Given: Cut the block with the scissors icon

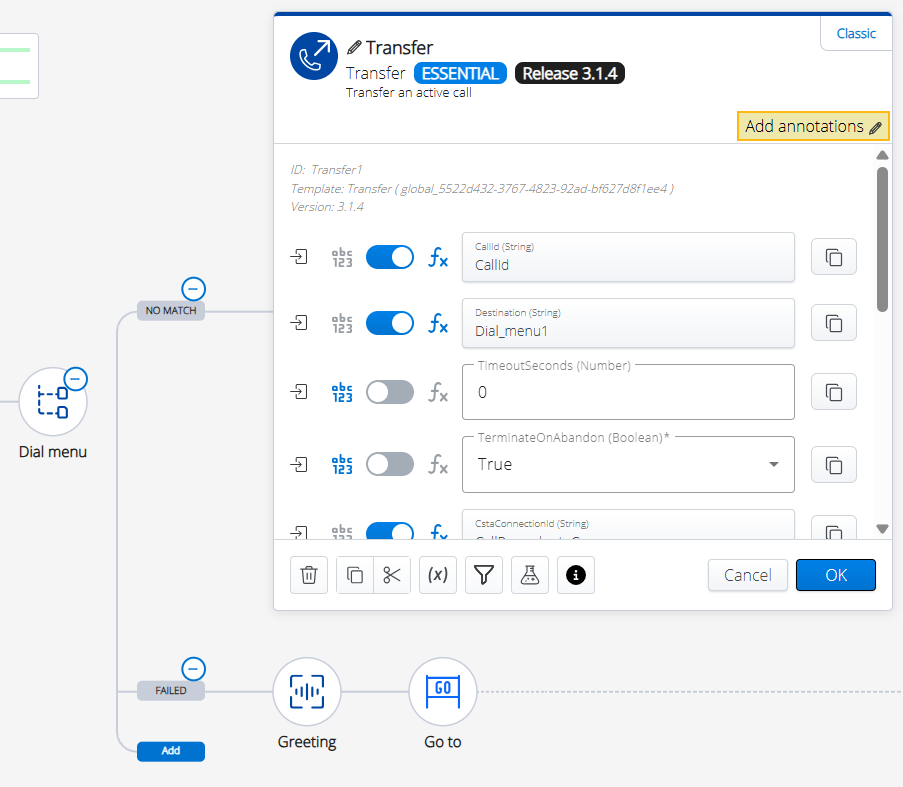Looking at the screenshot, I should (x=391, y=575).
